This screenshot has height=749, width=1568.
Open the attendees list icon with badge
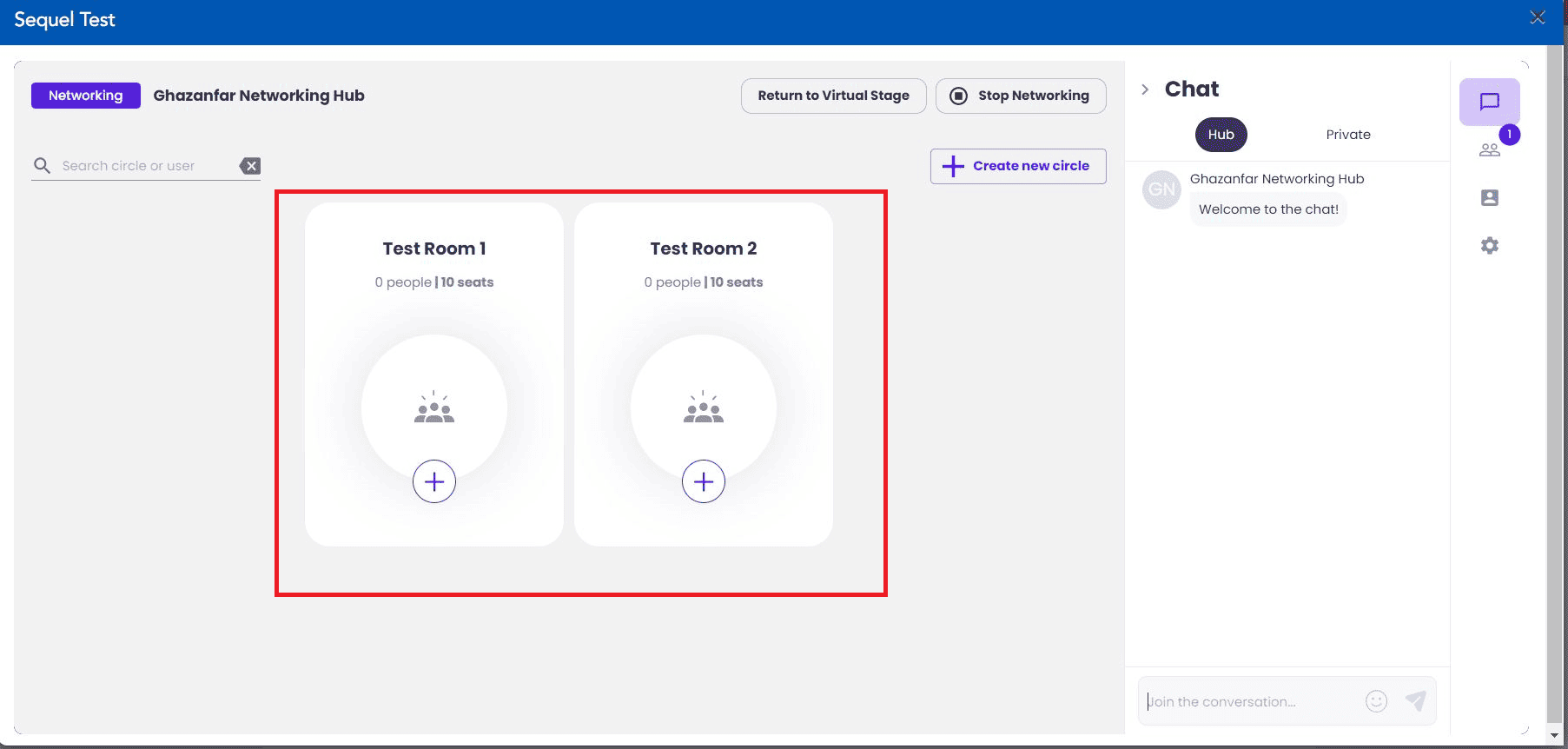coord(1490,149)
